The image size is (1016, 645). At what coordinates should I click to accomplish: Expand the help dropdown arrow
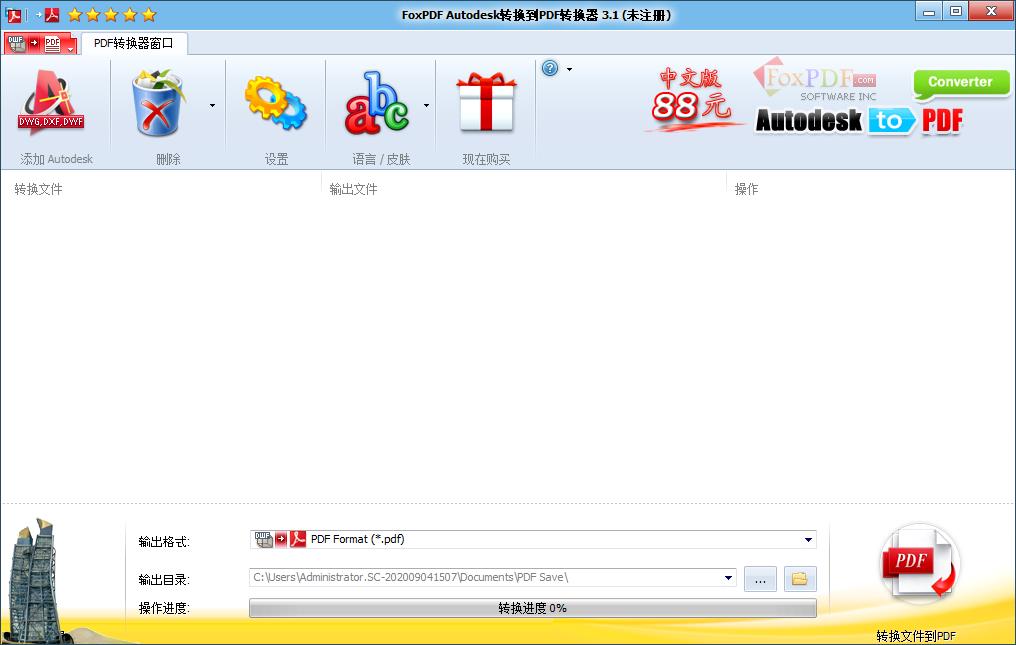(569, 69)
